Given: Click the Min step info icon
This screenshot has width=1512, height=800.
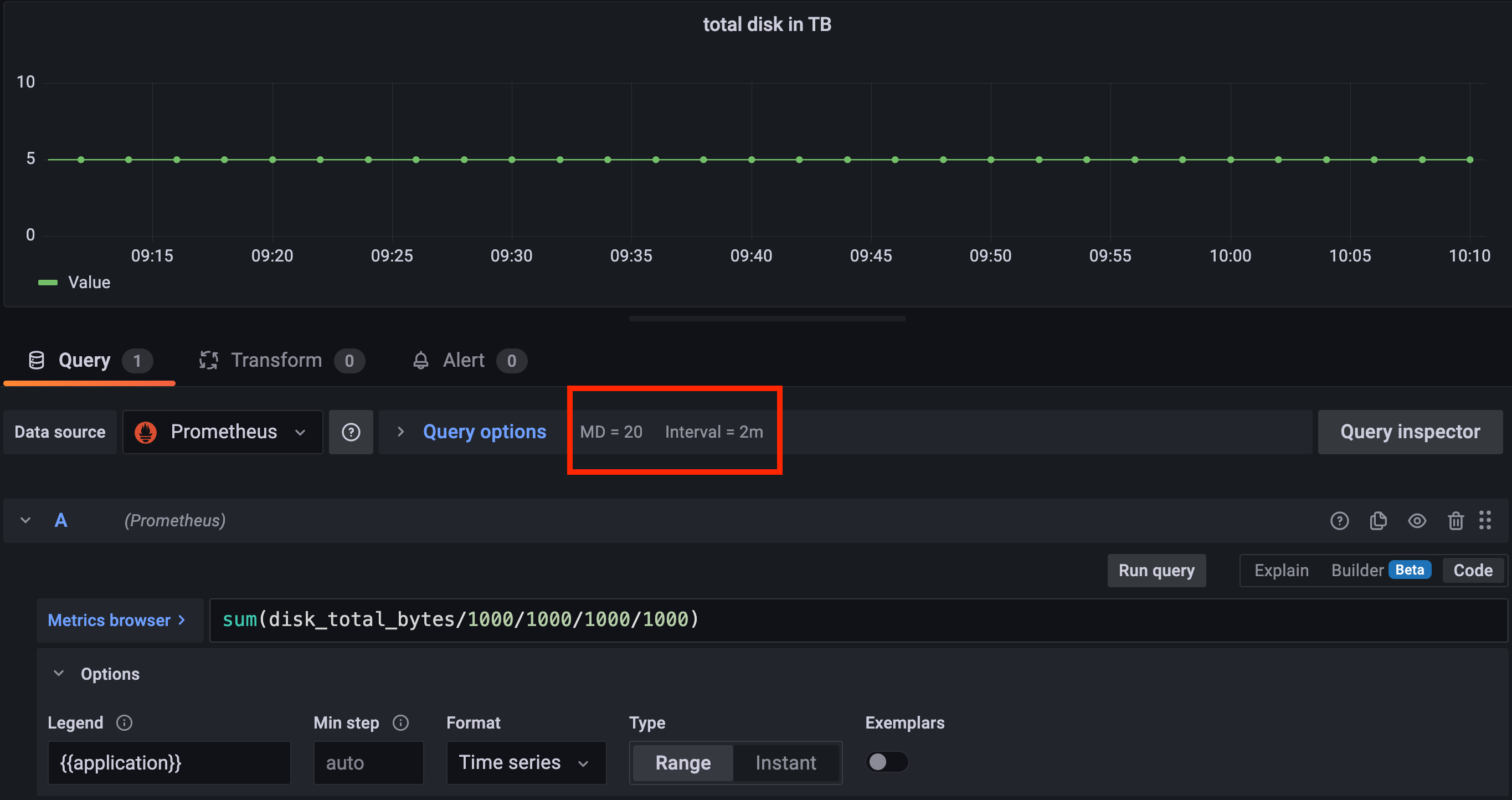Looking at the screenshot, I should pyautogui.click(x=400, y=722).
